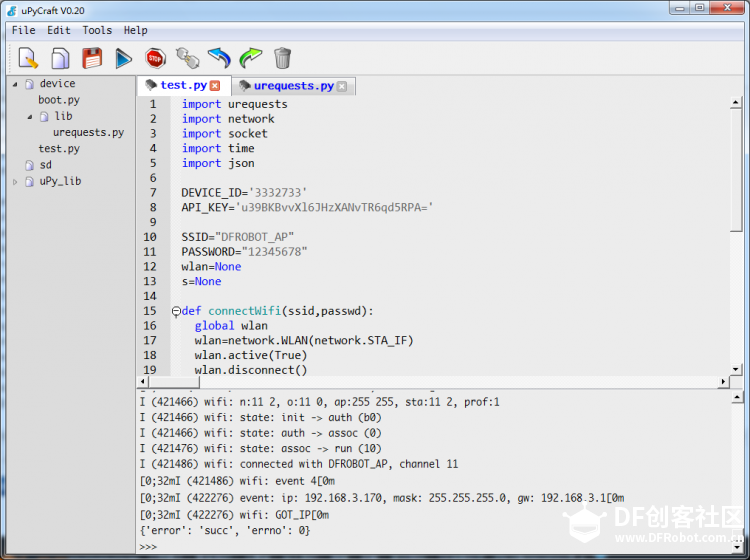This screenshot has width=750, height=560.
Task: Minimize the uPyCraft window
Action: (x=680, y=8)
